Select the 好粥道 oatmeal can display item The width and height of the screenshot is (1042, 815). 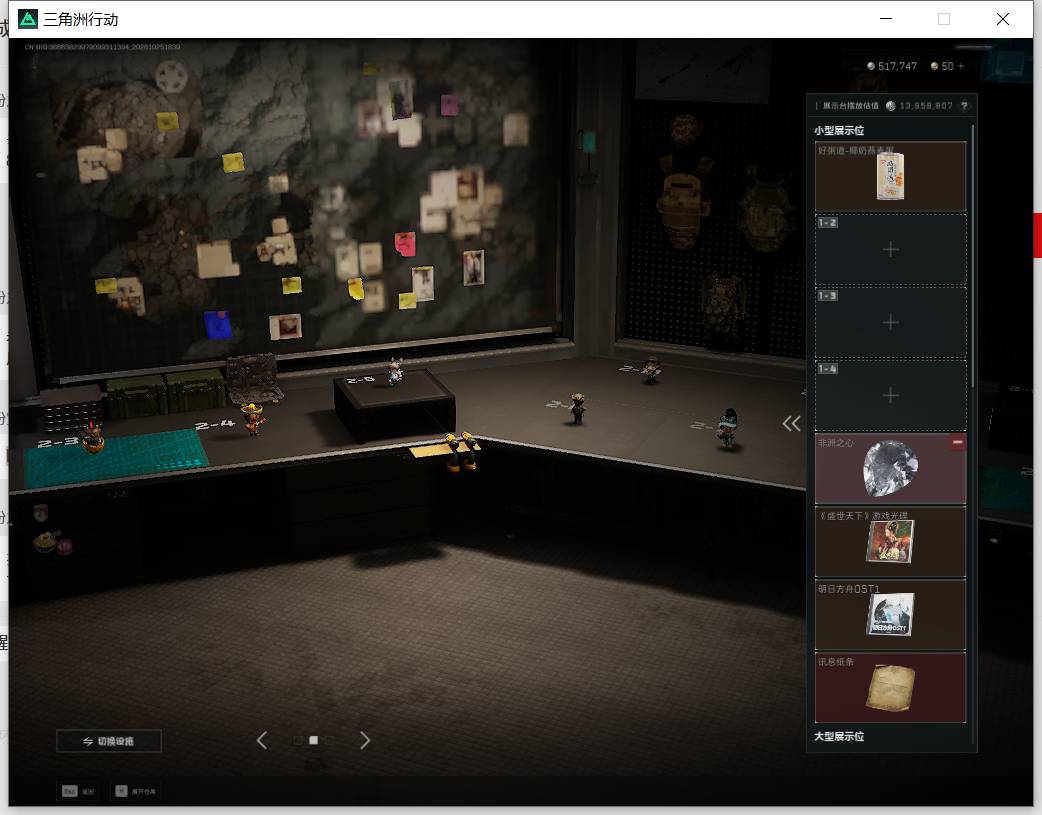tap(890, 176)
